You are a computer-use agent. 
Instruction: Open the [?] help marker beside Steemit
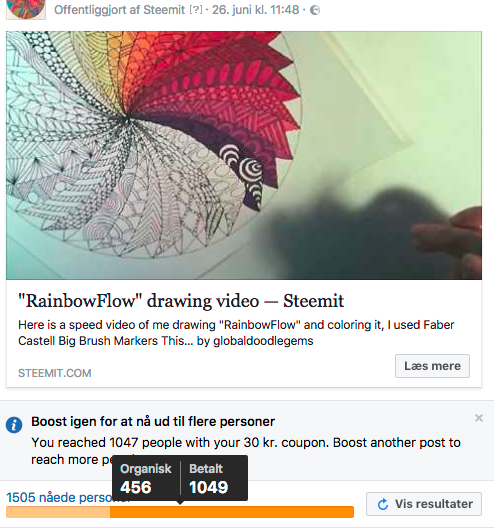click(196, 10)
